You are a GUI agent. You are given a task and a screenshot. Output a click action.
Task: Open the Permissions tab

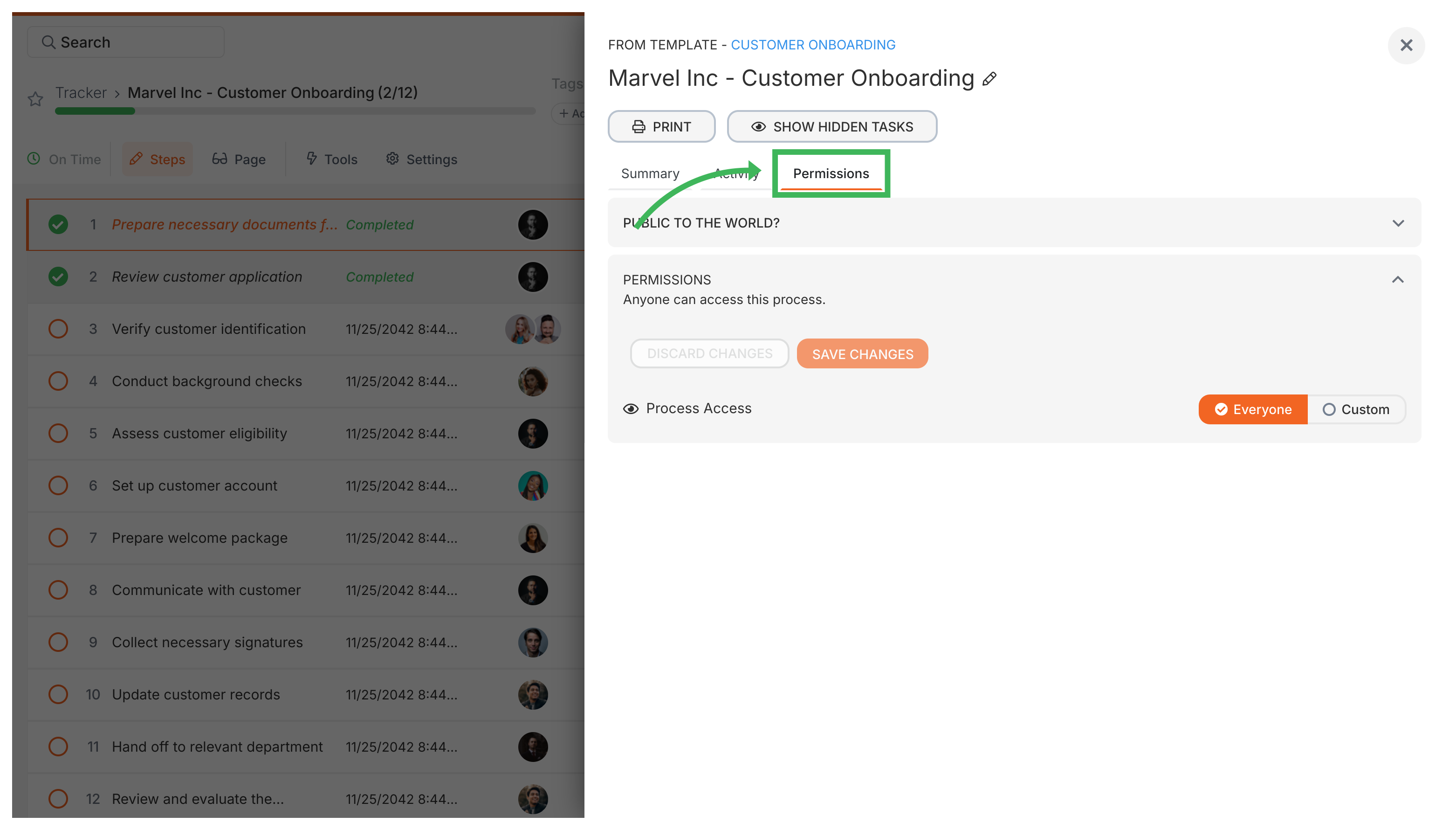click(x=831, y=173)
